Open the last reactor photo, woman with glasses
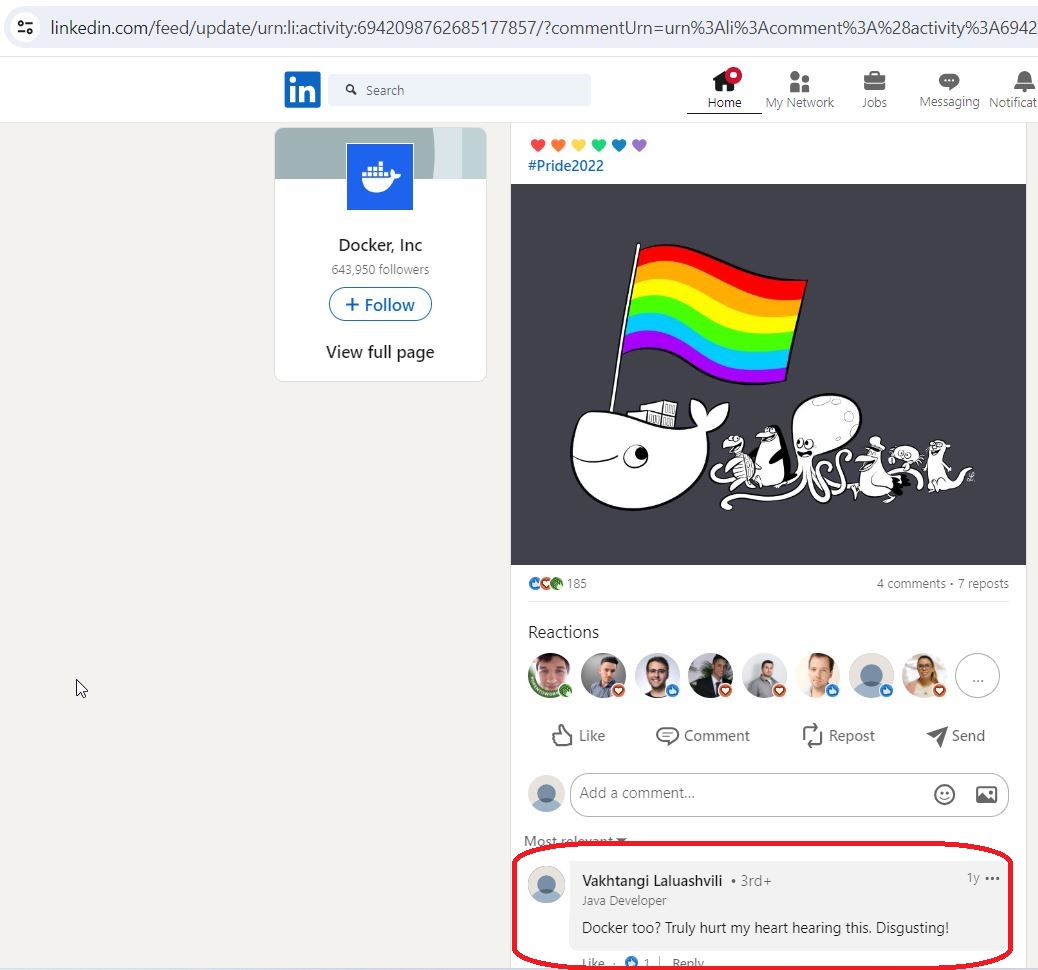Viewport: 1038px width, 970px height. [925, 676]
